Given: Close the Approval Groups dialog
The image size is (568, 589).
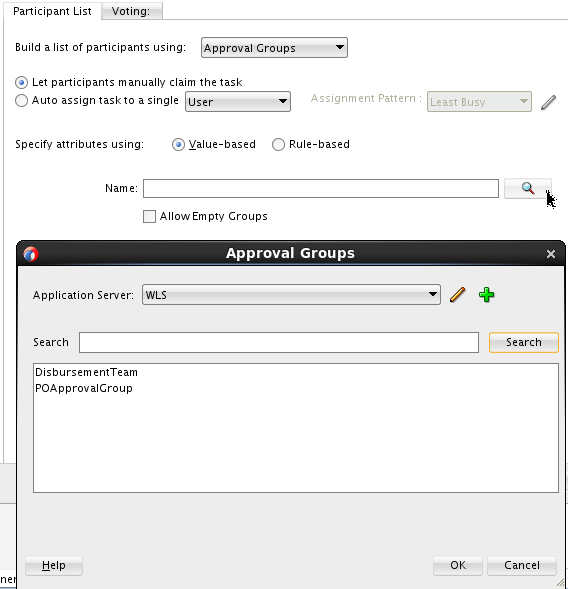Looking at the screenshot, I should point(551,254).
